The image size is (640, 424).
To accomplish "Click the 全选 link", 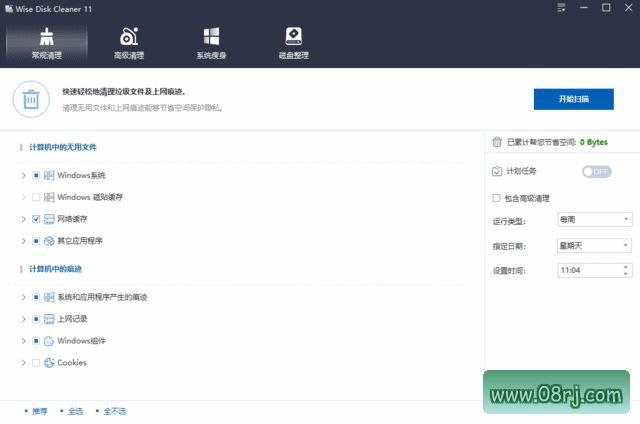I will (75, 411).
